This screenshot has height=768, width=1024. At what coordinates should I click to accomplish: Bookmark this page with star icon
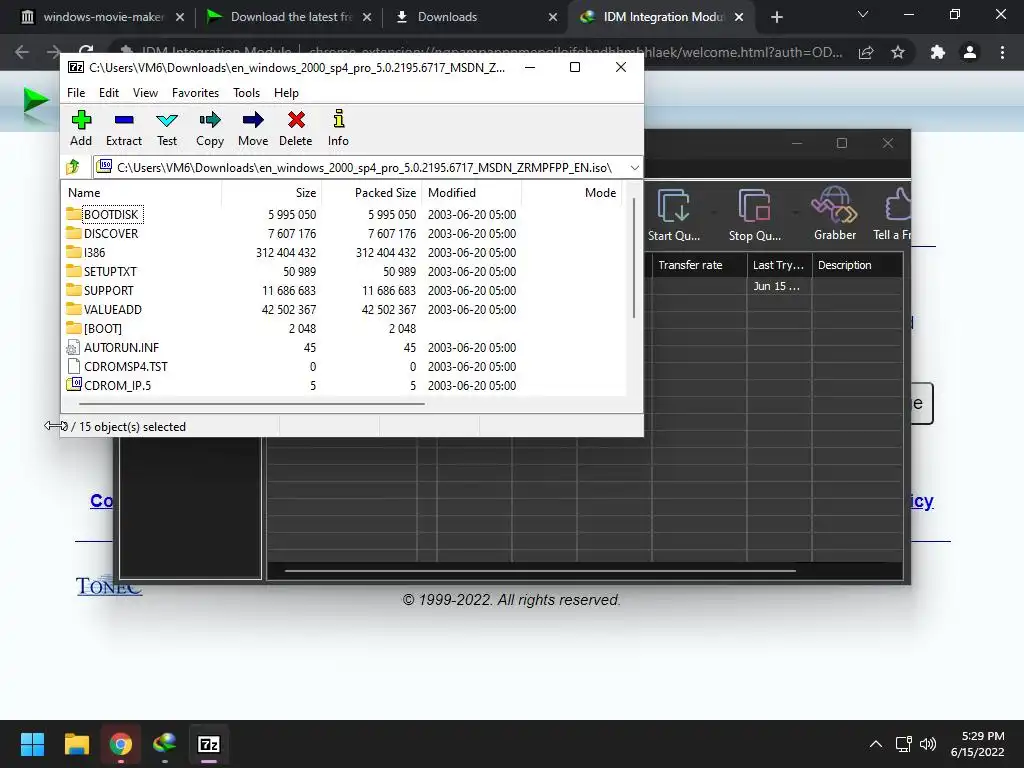(898, 52)
